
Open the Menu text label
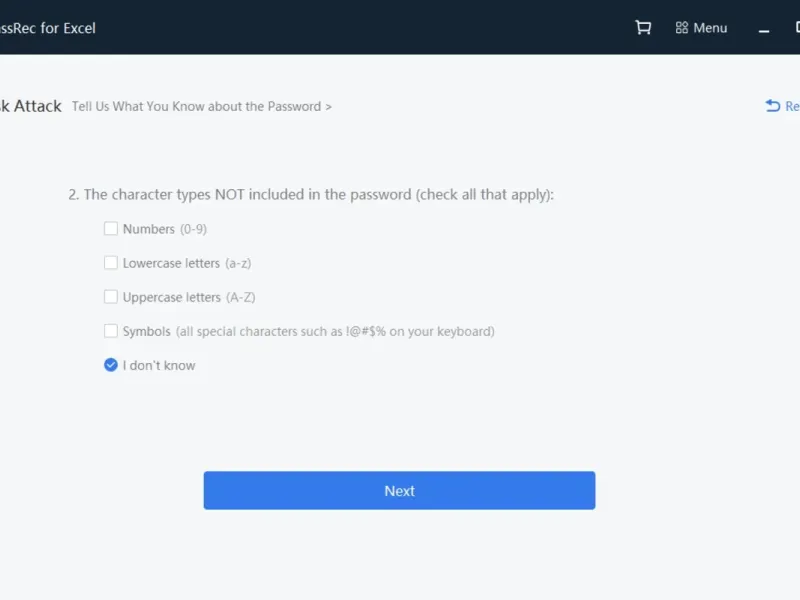click(710, 28)
